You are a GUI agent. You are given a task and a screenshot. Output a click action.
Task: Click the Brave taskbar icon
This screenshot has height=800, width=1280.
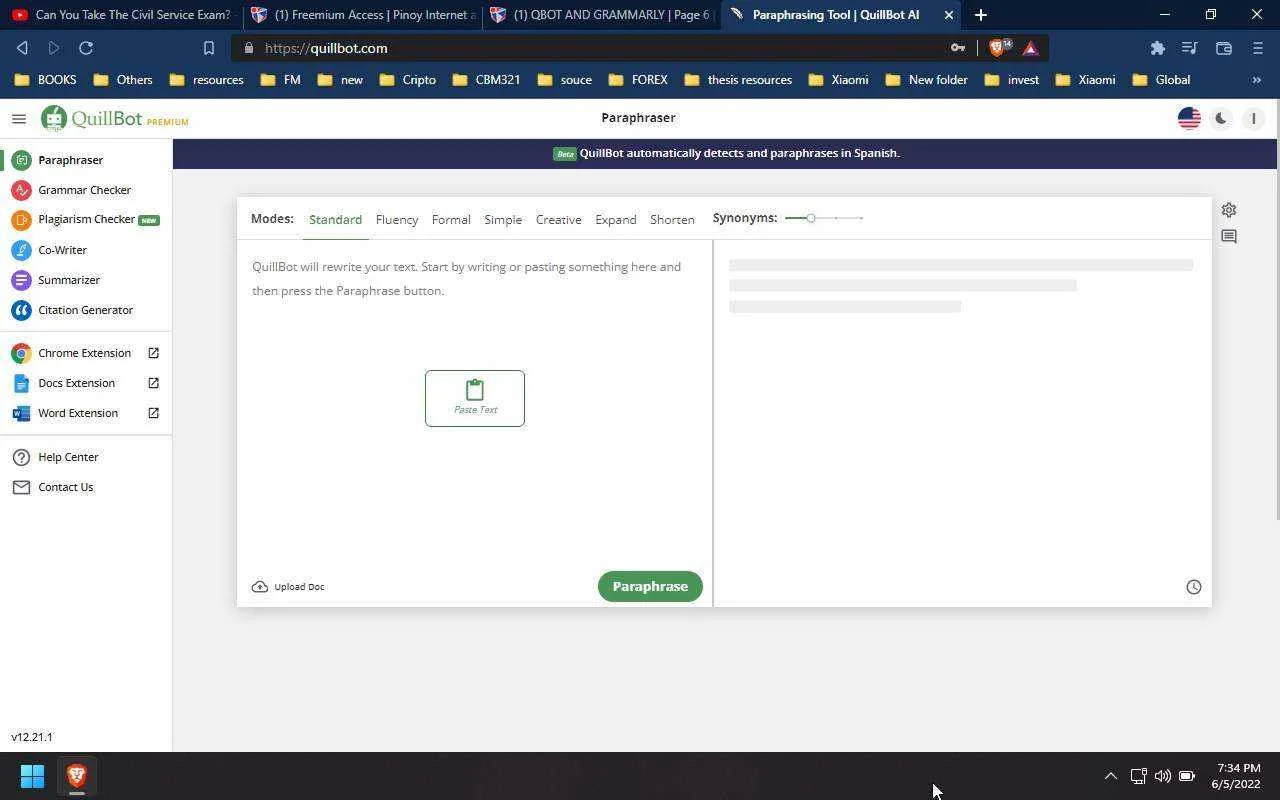coord(77,776)
